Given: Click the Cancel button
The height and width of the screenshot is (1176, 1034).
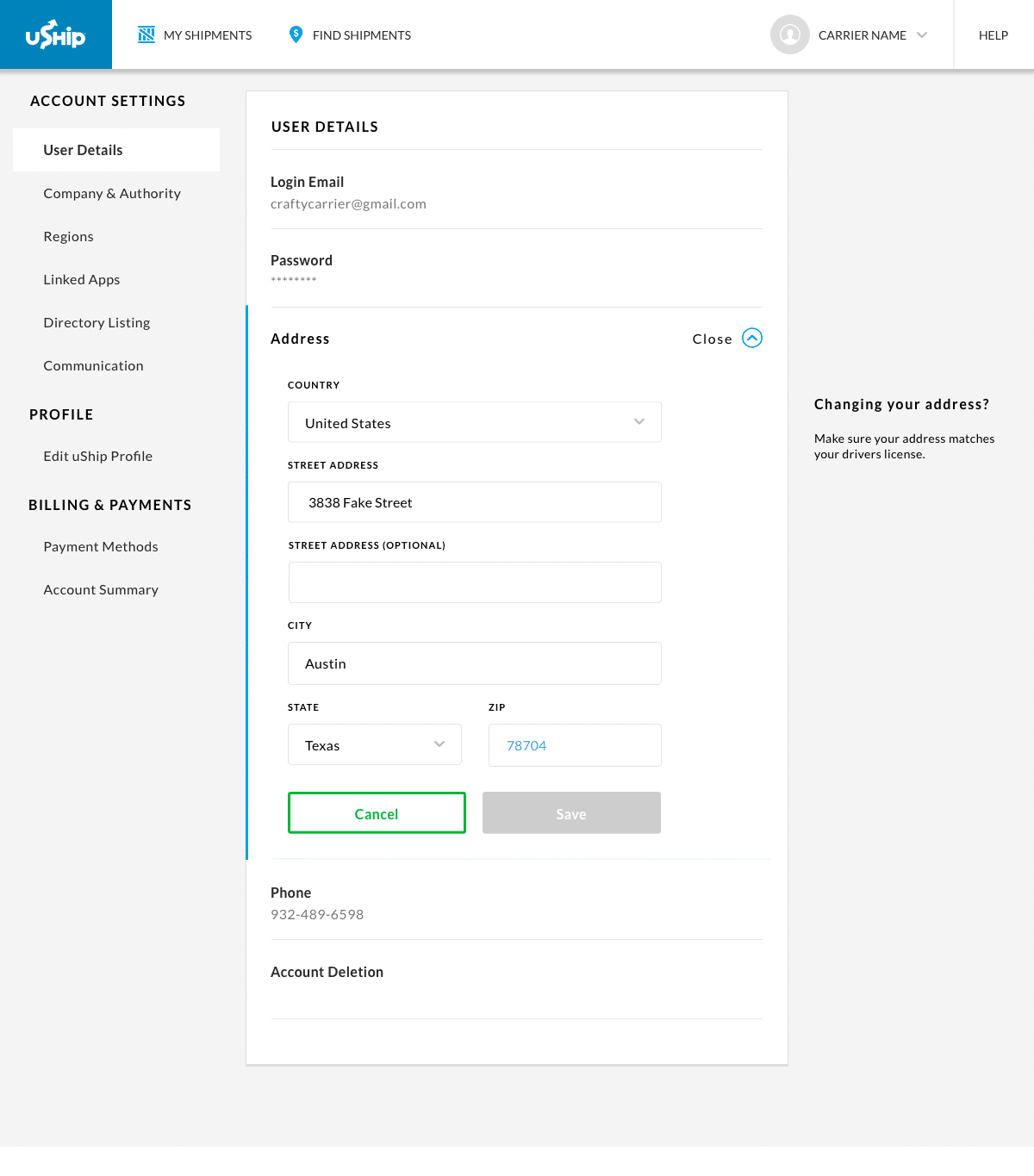Looking at the screenshot, I should [377, 812].
